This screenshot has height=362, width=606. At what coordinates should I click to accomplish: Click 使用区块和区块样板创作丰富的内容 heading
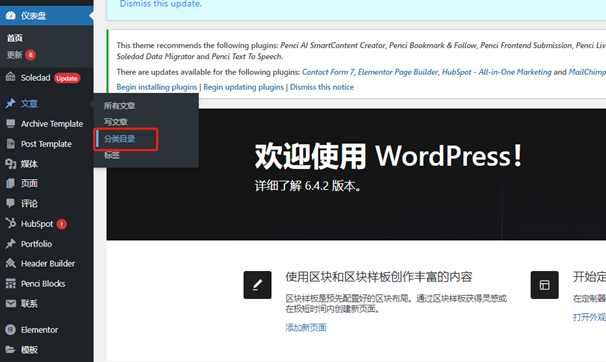click(379, 277)
